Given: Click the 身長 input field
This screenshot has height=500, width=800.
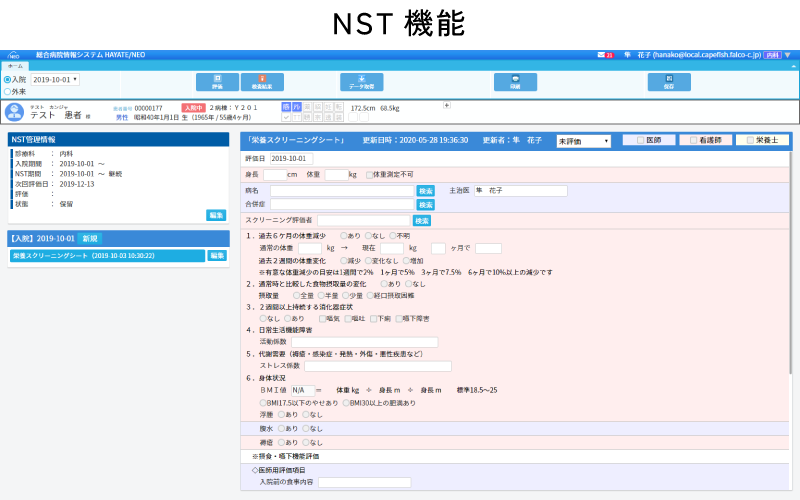Looking at the screenshot, I should click(x=274, y=174).
